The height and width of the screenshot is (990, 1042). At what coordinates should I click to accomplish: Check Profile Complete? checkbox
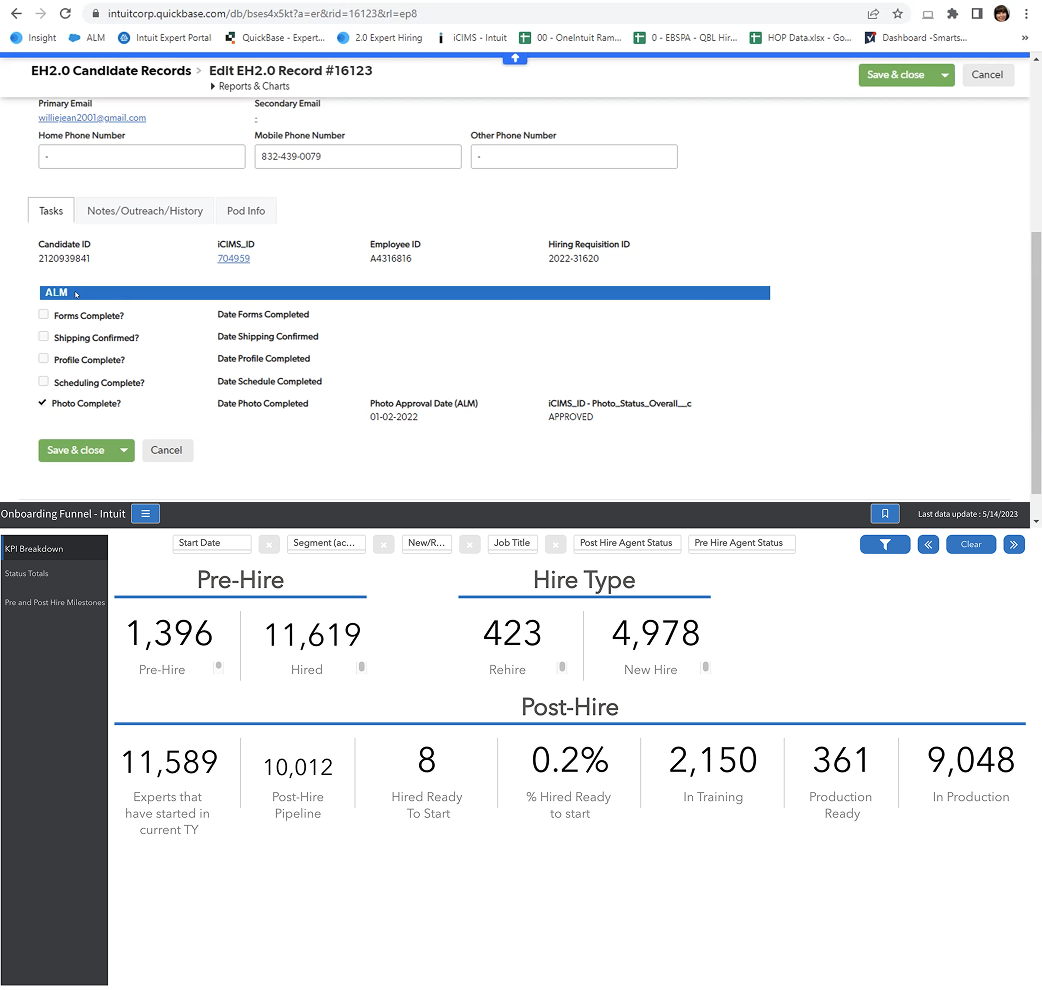click(43, 358)
